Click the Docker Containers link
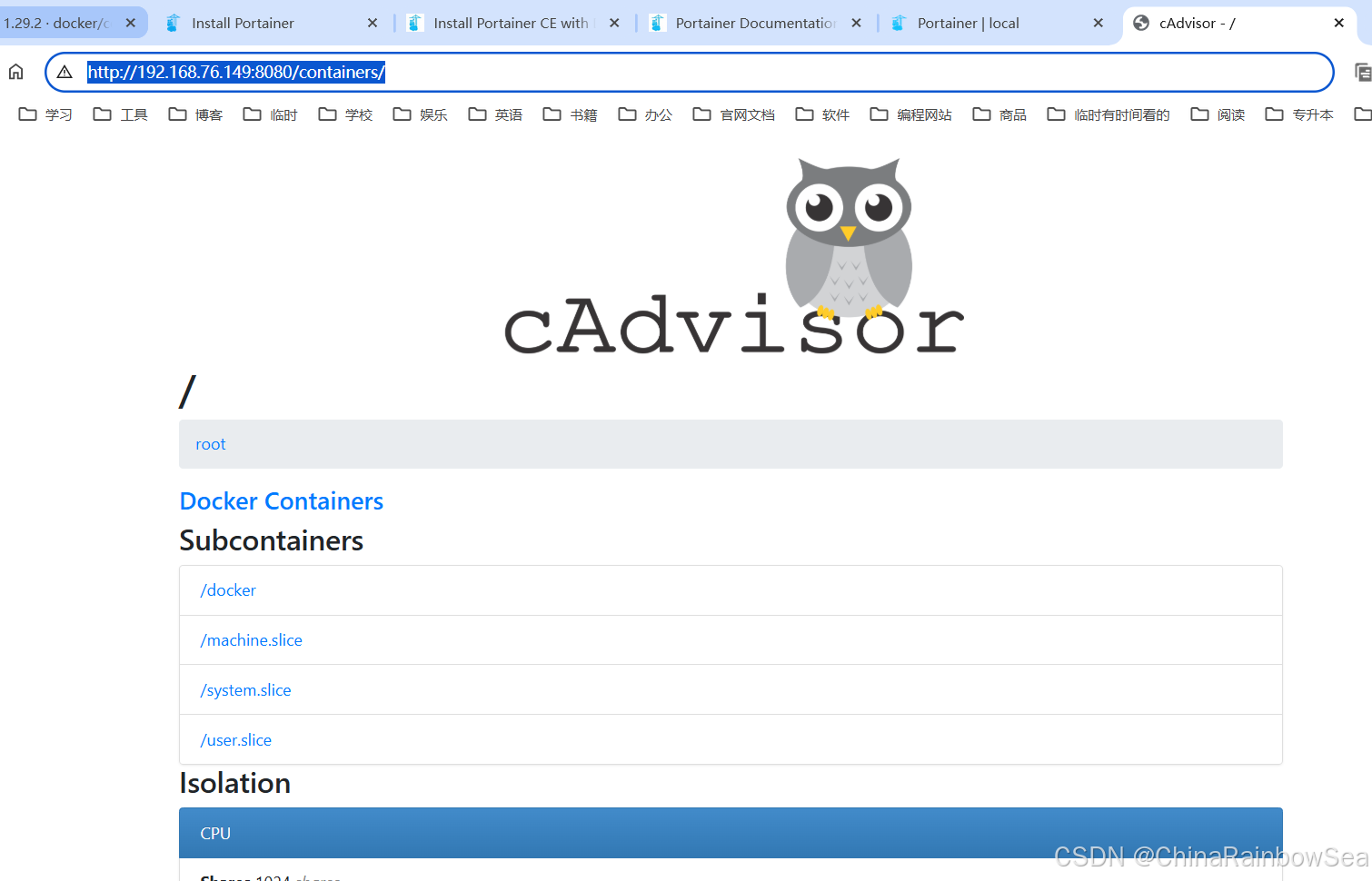The image size is (1372, 881). tap(281, 500)
